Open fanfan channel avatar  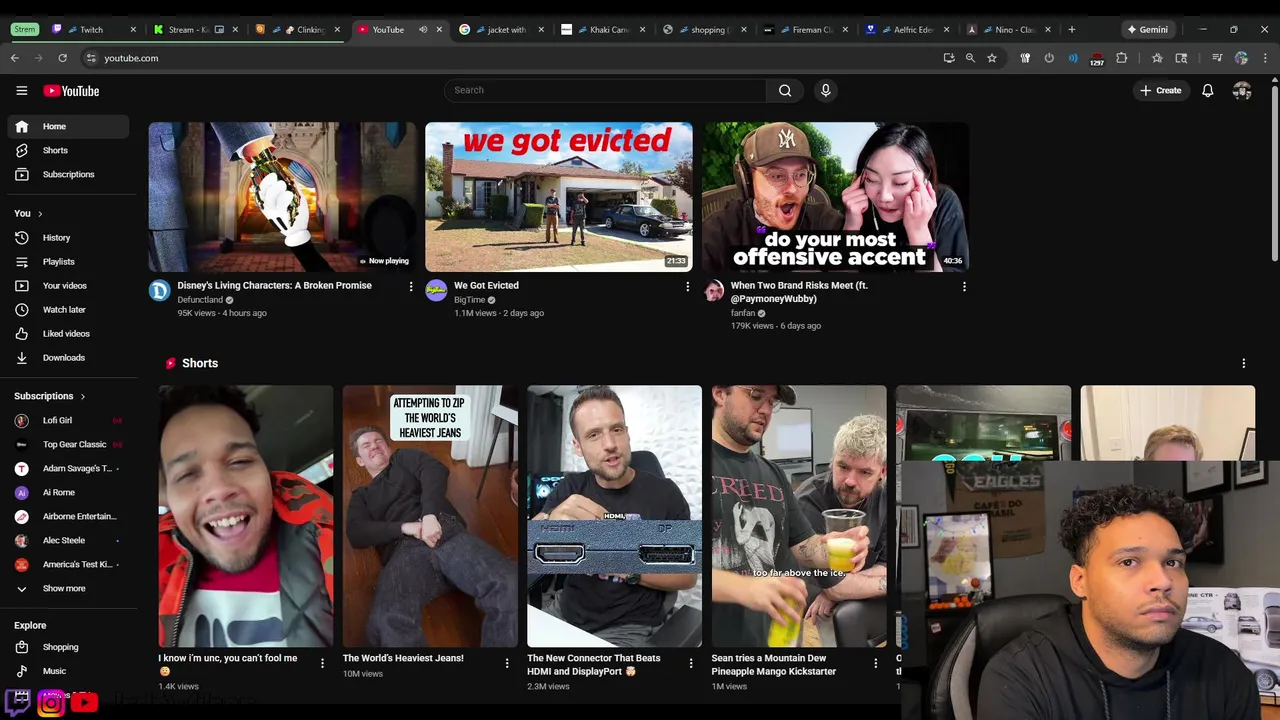pos(713,291)
